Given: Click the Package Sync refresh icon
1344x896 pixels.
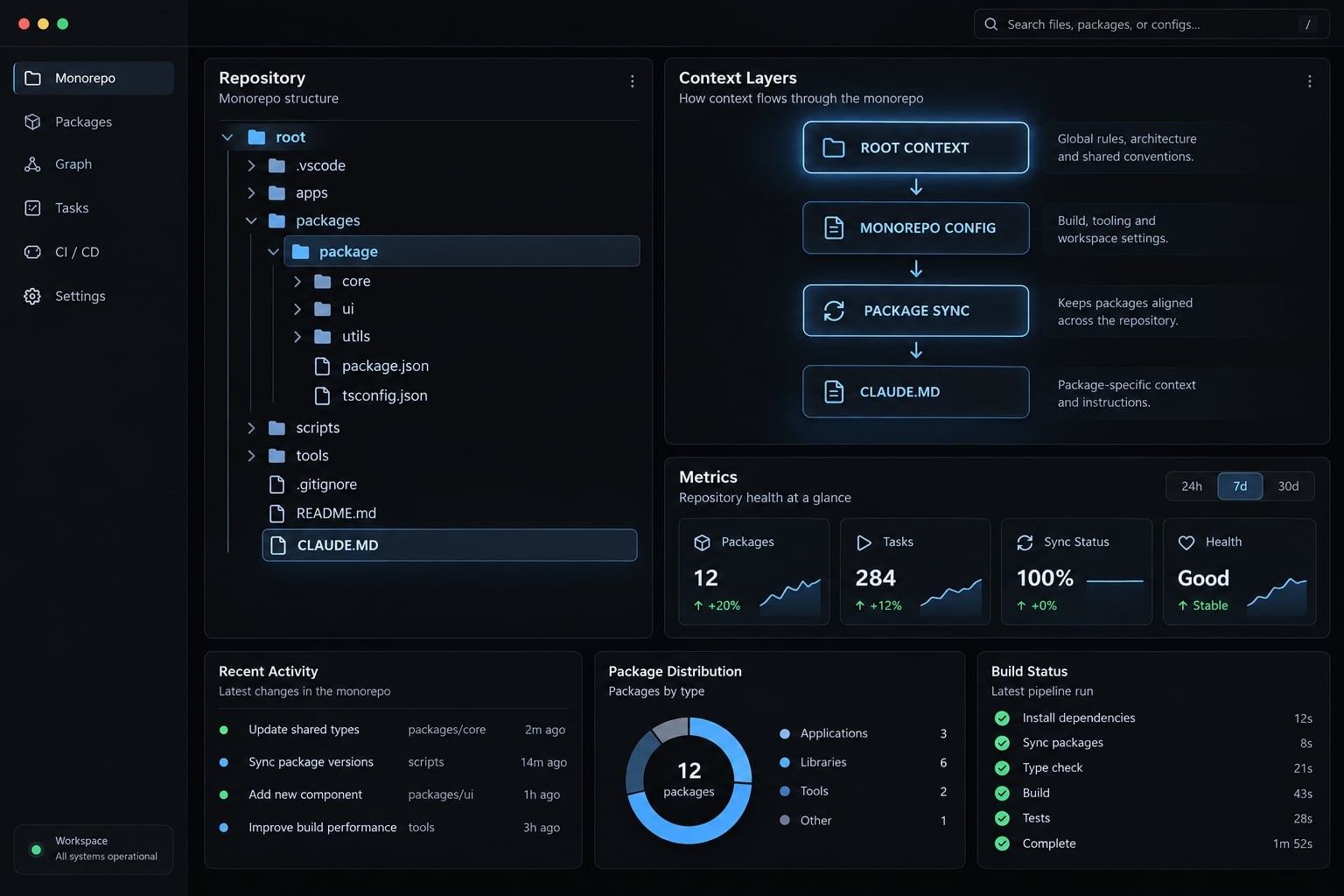Looking at the screenshot, I should coord(834,311).
